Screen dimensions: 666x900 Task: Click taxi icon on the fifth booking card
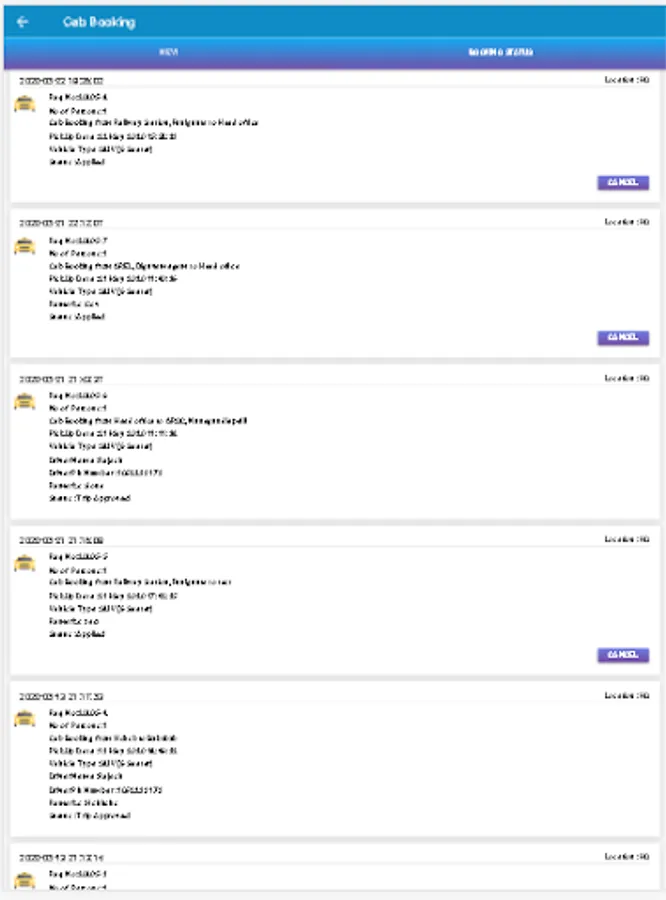coord(24,718)
